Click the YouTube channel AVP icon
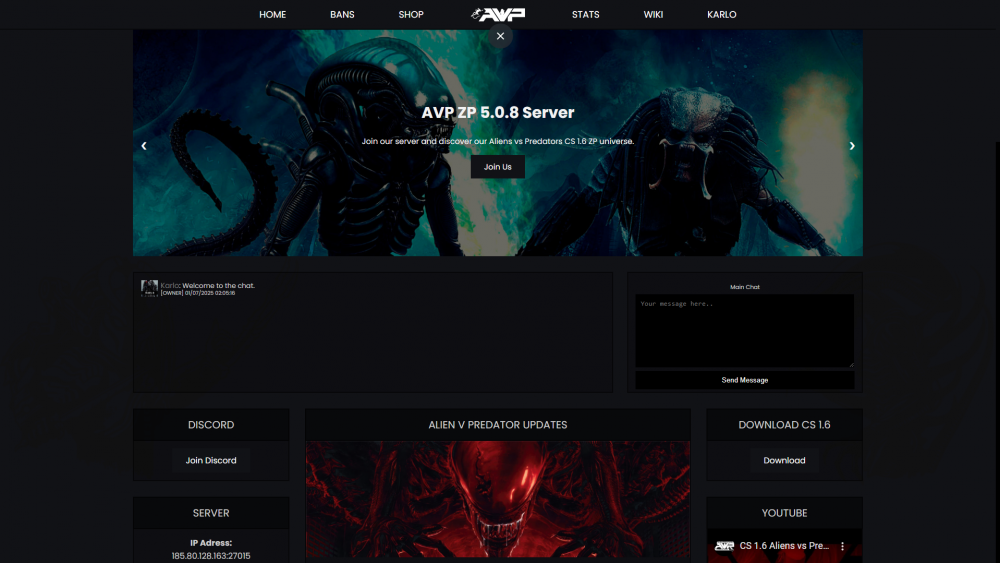The height and width of the screenshot is (563, 1000). pos(725,546)
